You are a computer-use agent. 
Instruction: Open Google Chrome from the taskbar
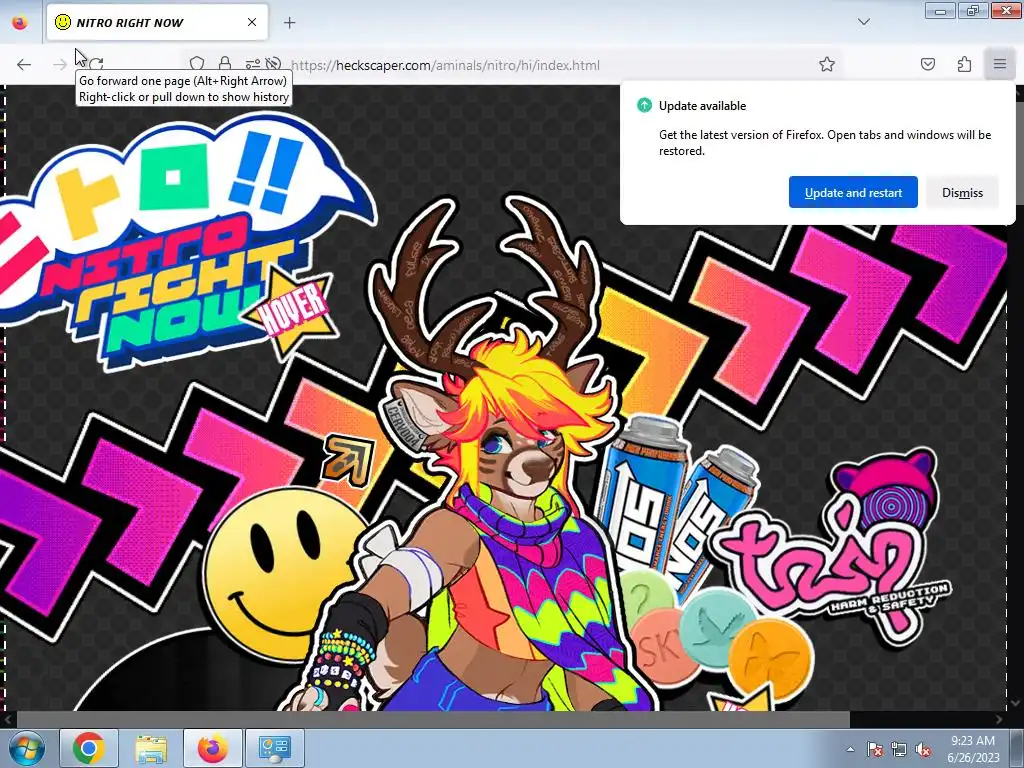click(89, 748)
